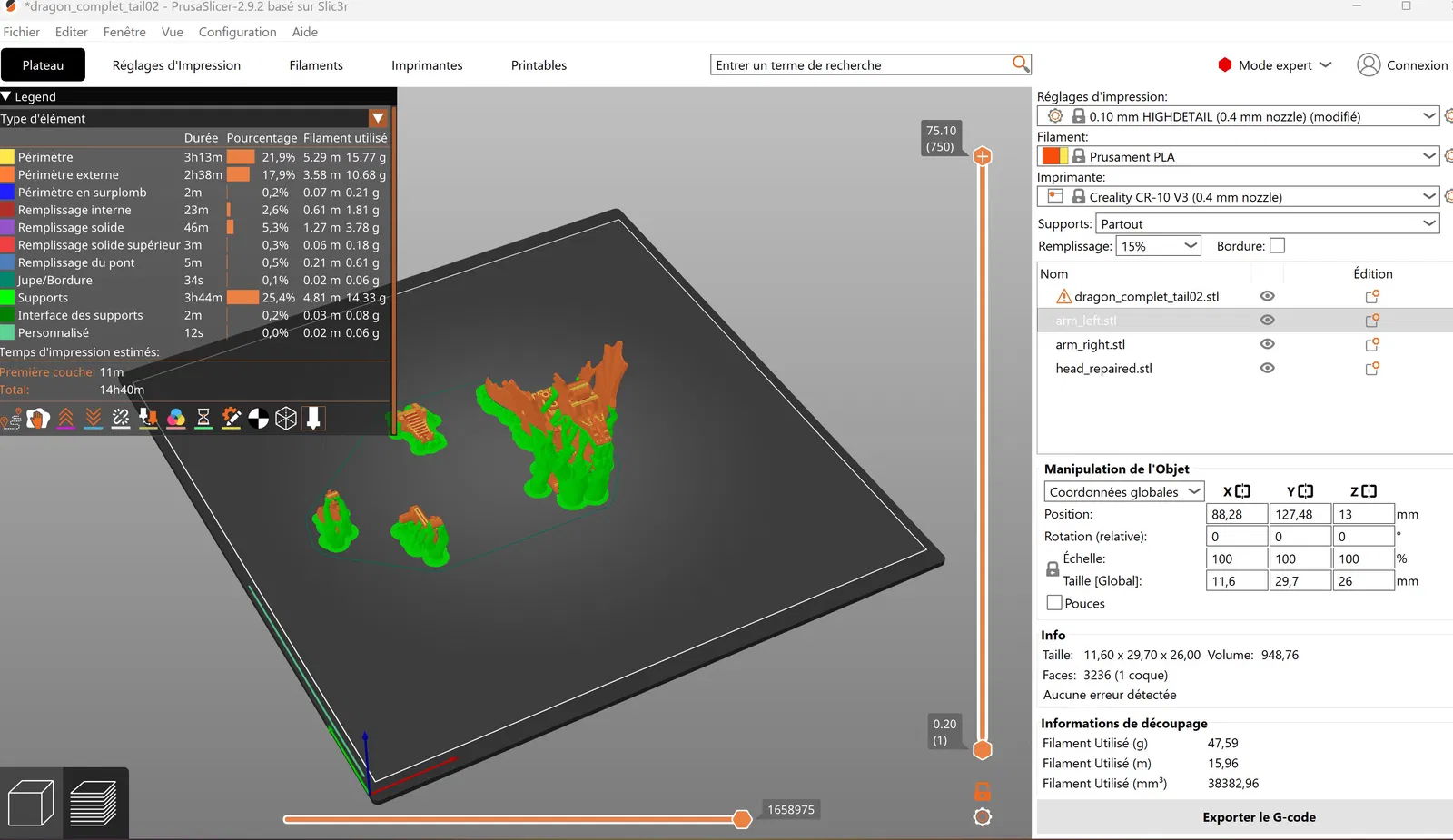Viewport: 1453px width, 840px height.
Task: Open edit settings for head_repaired.stl
Action: (x=1372, y=368)
